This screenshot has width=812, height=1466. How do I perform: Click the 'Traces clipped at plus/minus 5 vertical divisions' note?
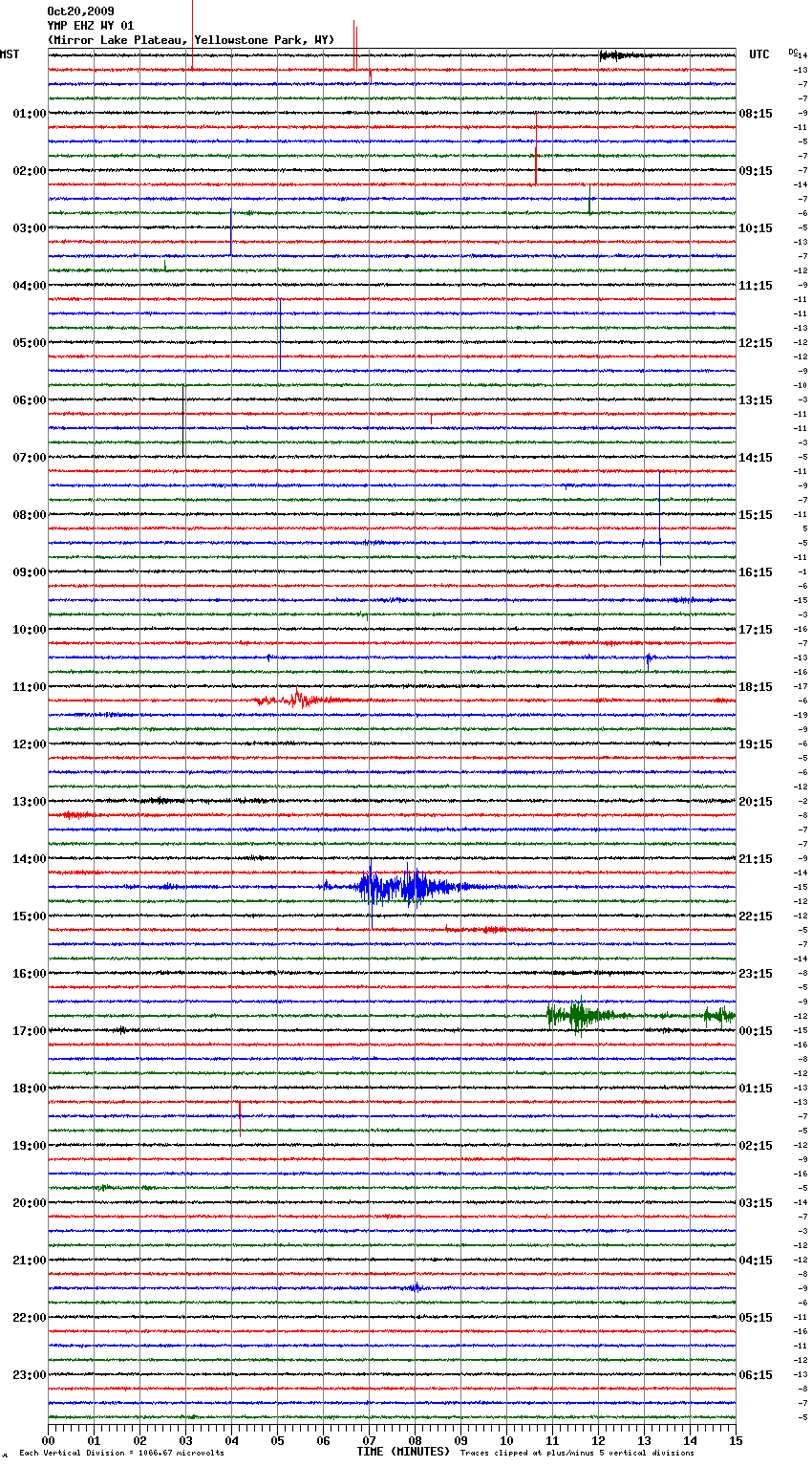tap(577, 1454)
